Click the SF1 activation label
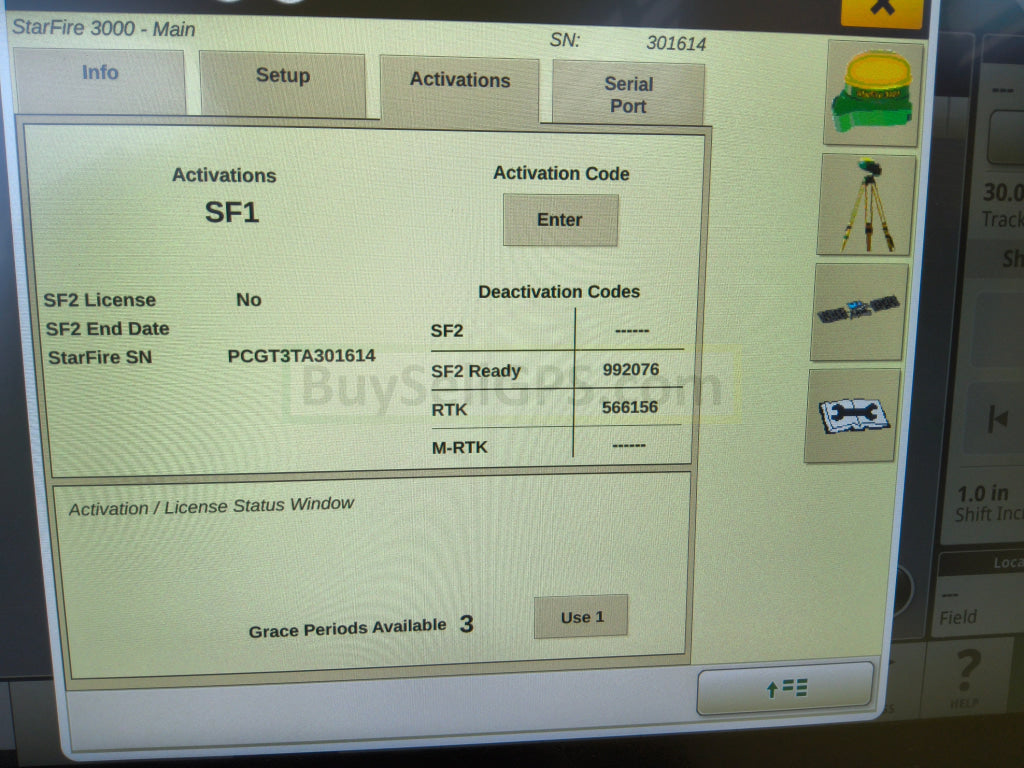Screen dimensions: 1024x768 point(232,212)
